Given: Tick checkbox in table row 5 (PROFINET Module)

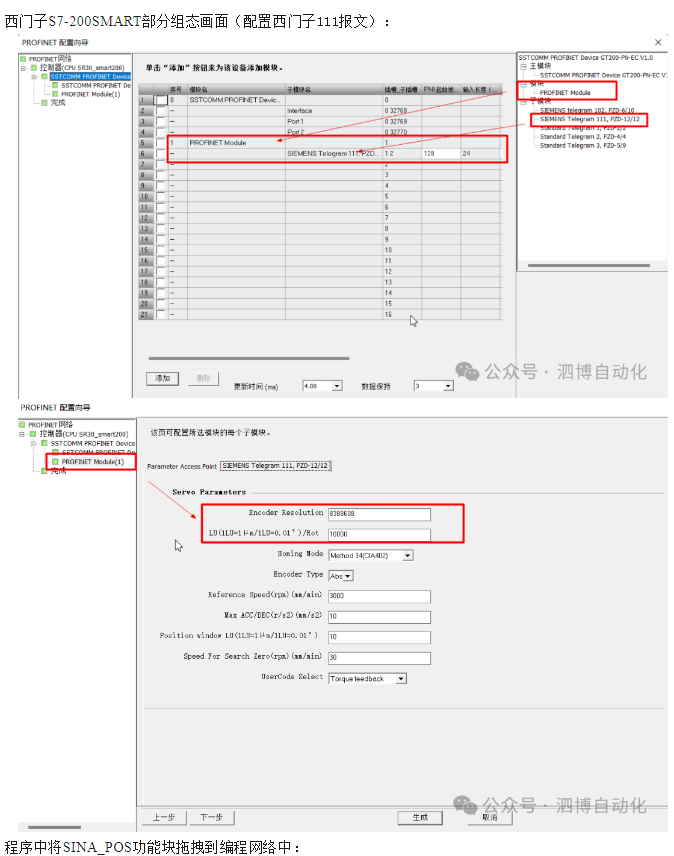Looking at the screenshot, I should tap(160, 143).
